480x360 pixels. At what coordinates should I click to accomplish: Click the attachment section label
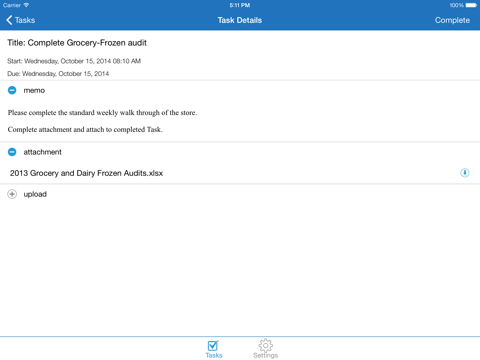[x=42, y=152]
